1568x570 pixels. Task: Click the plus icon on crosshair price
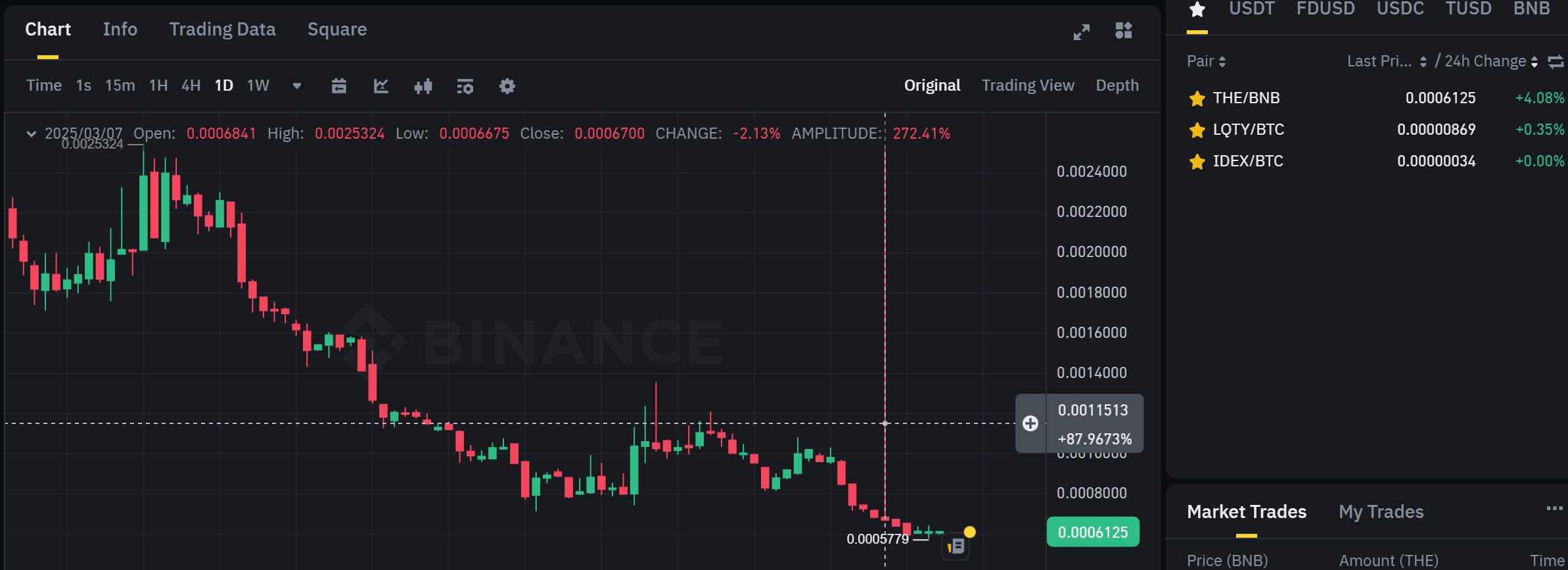click(x=1030, y=423)
